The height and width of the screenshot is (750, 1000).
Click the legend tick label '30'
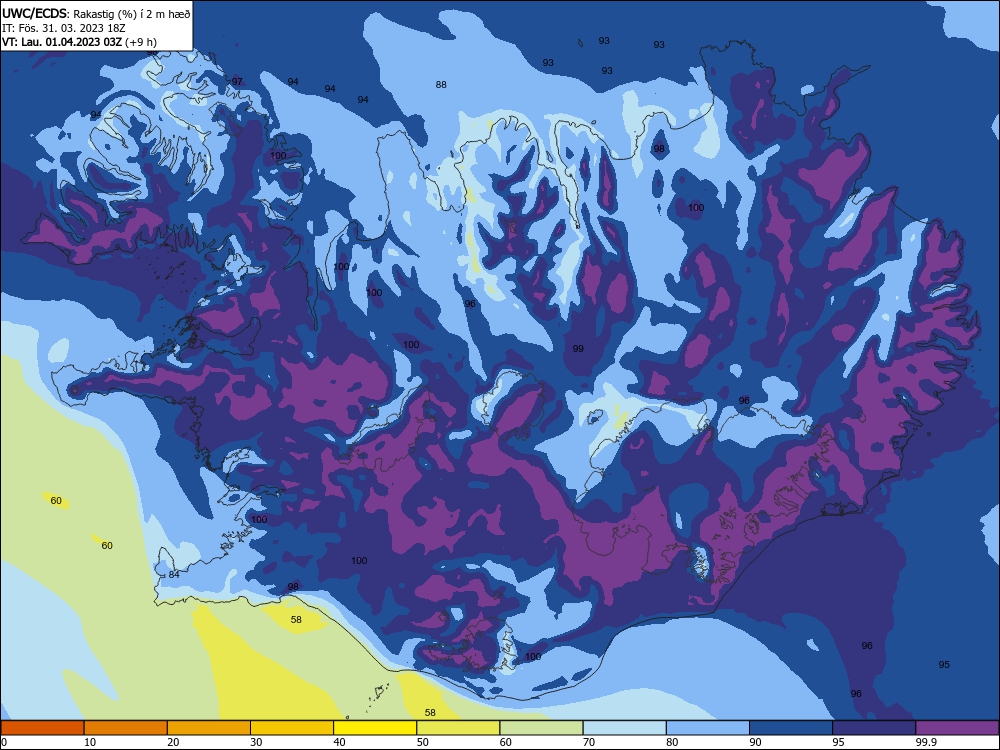point(256,742)
